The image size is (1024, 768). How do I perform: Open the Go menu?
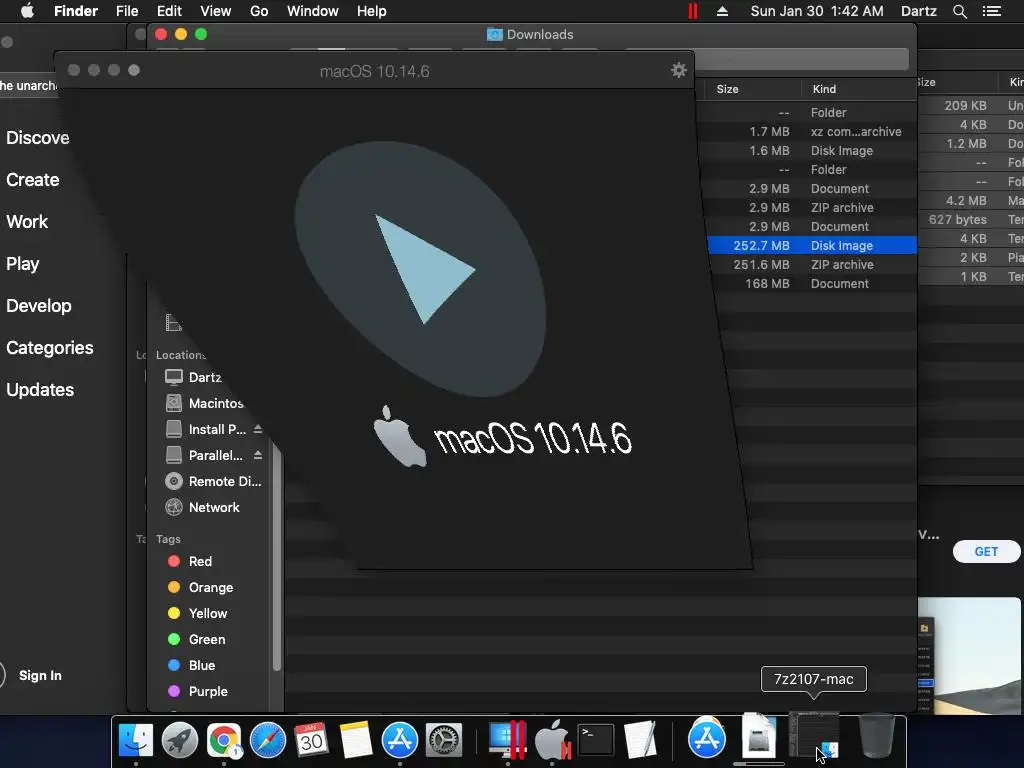coord(259,11)
